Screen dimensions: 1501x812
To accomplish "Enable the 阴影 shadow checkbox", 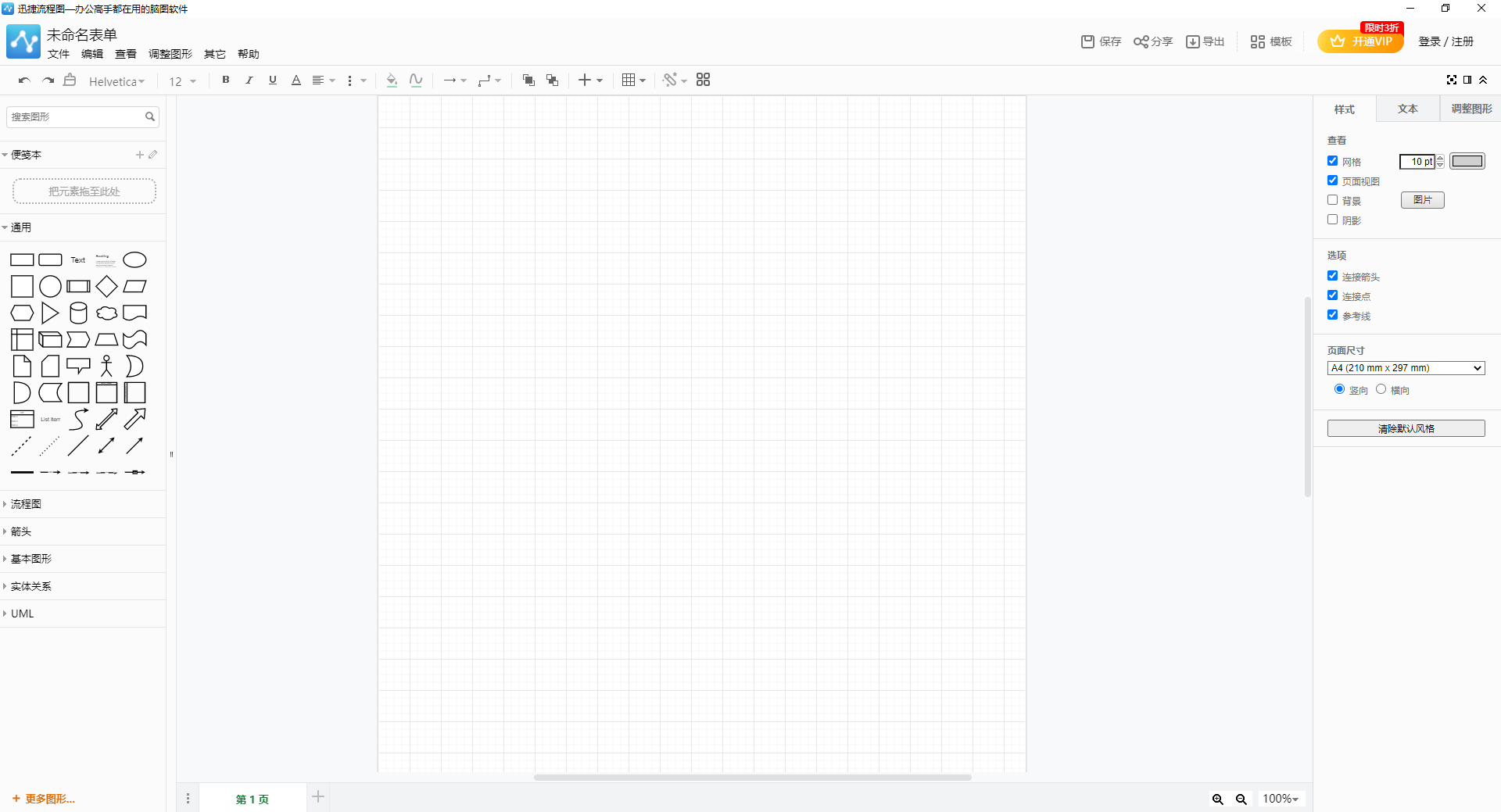I will (x=1333, y=220).
